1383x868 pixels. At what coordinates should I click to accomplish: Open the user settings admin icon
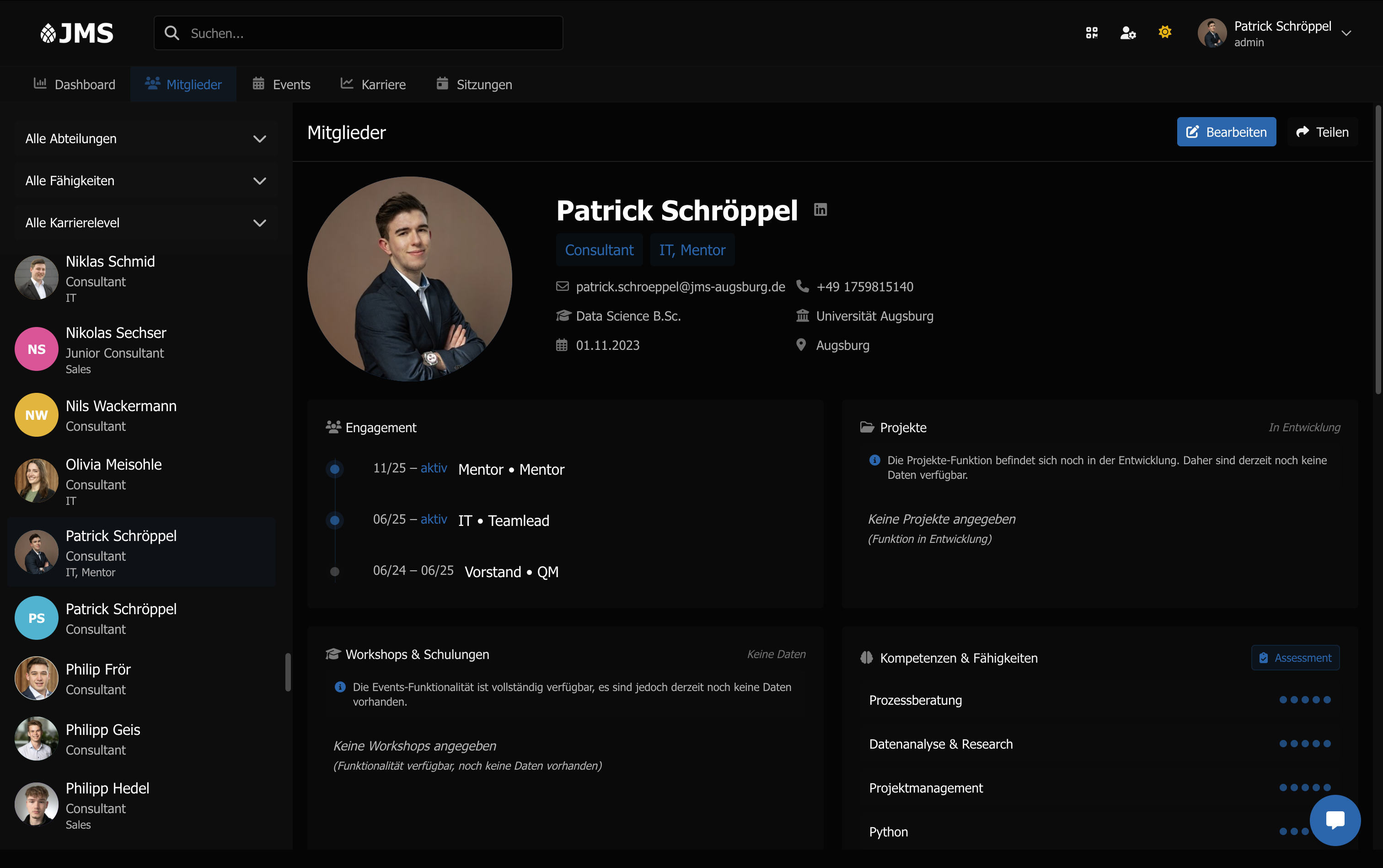1127,33
